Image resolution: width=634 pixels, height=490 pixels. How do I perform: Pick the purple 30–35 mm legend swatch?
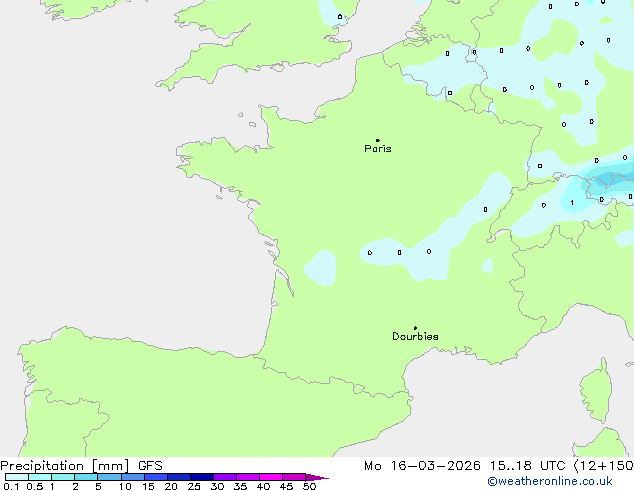pos(225,477)
